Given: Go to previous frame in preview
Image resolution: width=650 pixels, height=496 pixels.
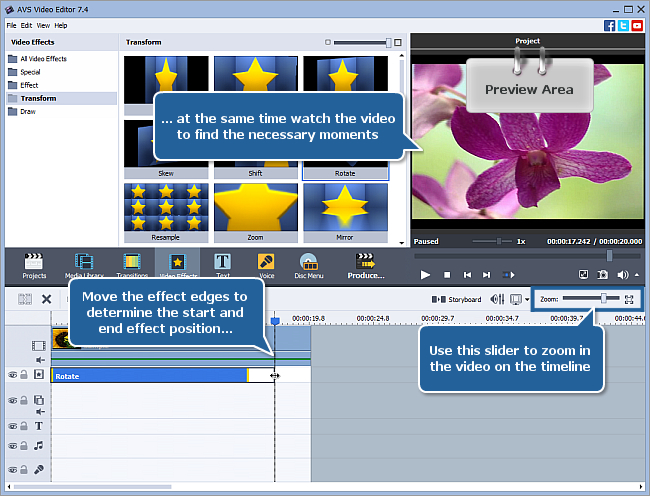Looking at the screenshot, I should click(x=467, y=275).
